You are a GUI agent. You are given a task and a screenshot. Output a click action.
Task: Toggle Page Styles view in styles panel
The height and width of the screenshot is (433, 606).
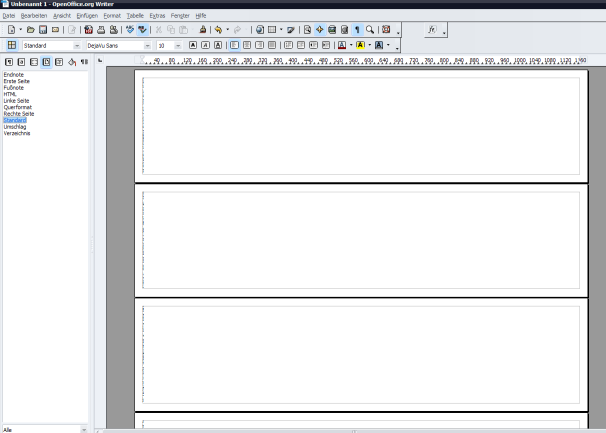[46, 61]
